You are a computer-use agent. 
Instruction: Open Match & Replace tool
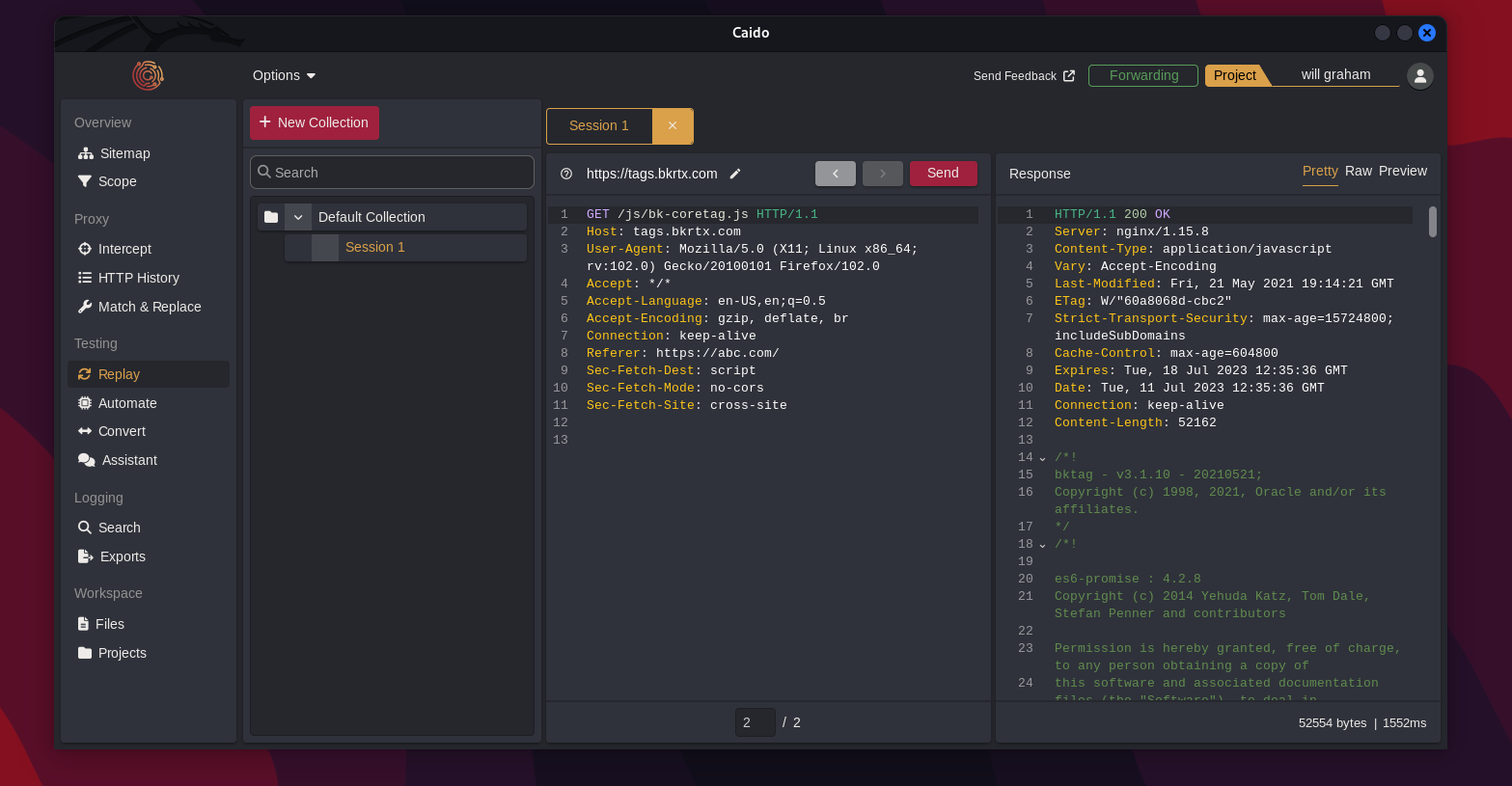pyautogui.click(x=139, y=307)
